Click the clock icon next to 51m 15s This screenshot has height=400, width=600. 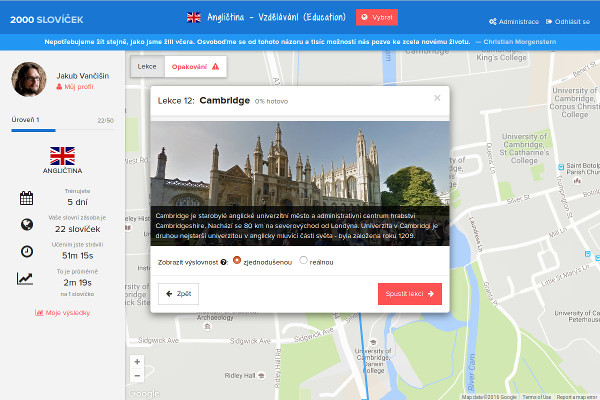click(27, 251)
